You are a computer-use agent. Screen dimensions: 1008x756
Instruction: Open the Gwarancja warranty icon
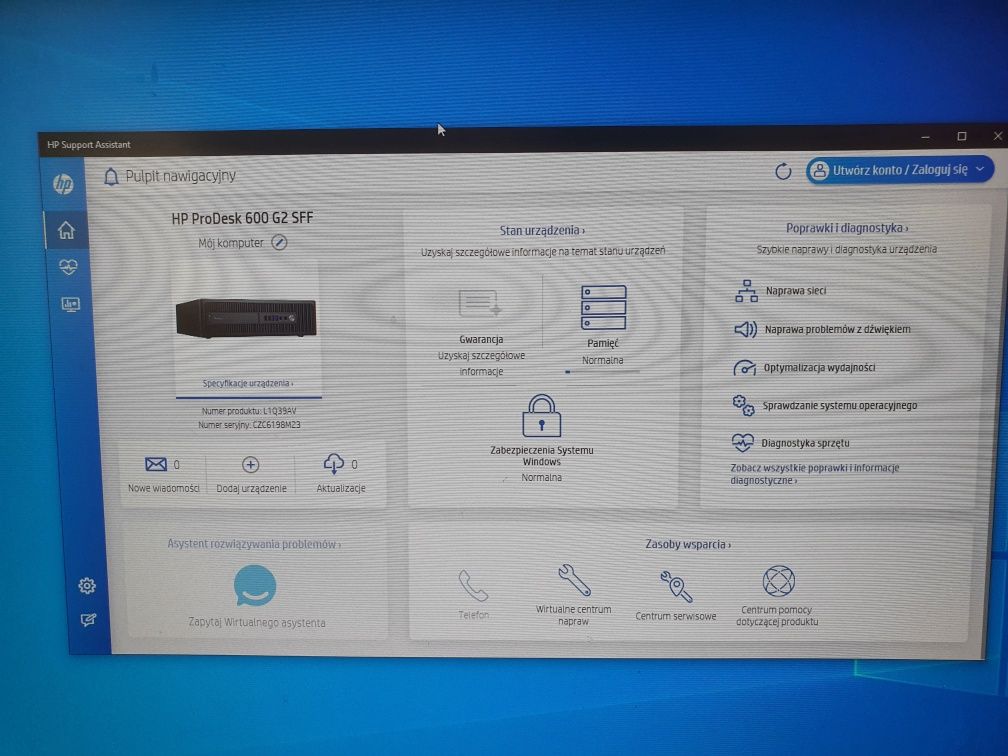point(480,304)
